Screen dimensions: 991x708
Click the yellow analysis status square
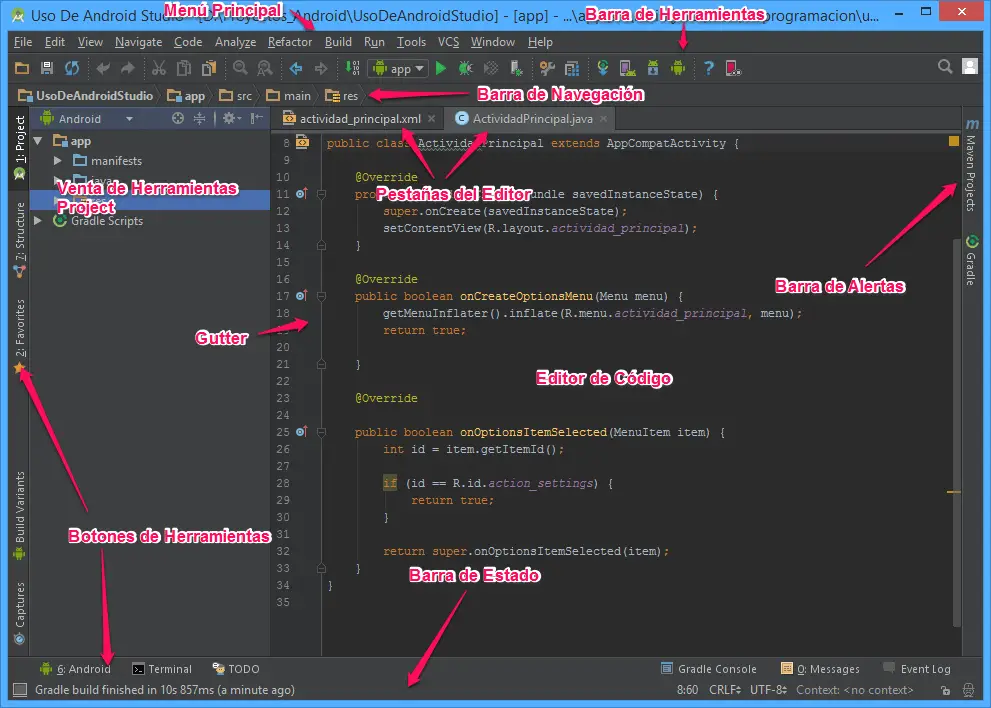coord(954,140)
